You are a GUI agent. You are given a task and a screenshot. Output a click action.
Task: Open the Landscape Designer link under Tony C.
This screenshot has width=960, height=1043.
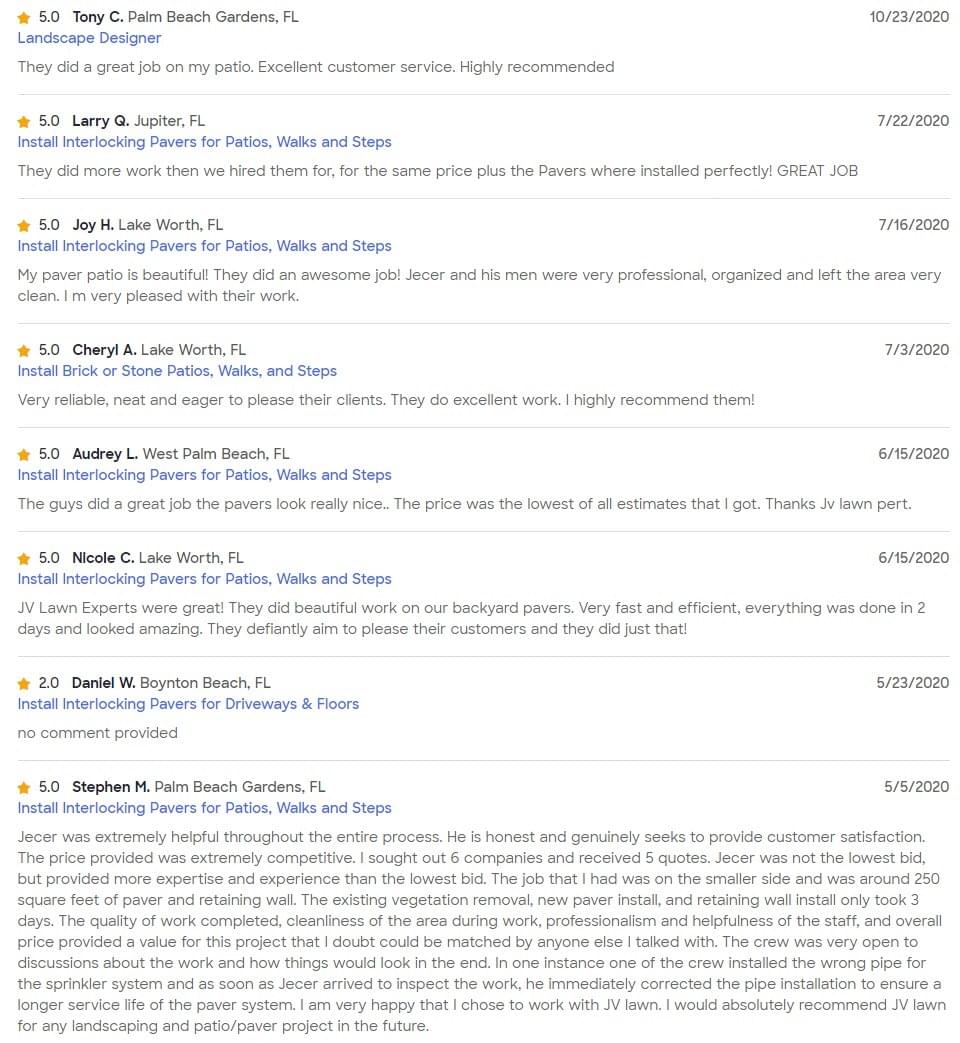89,38
